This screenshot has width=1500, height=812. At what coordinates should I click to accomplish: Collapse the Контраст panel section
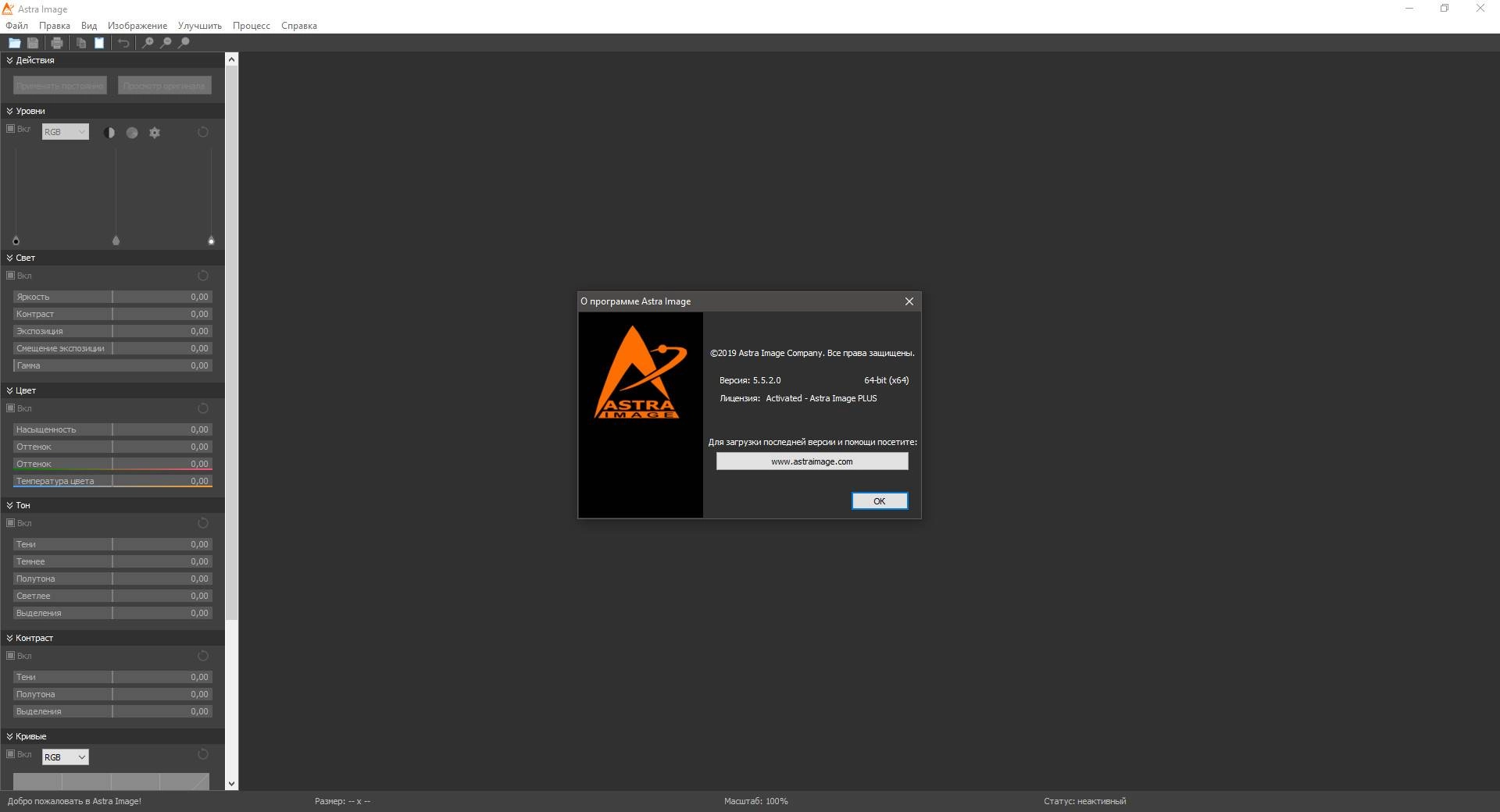(9, 638)
